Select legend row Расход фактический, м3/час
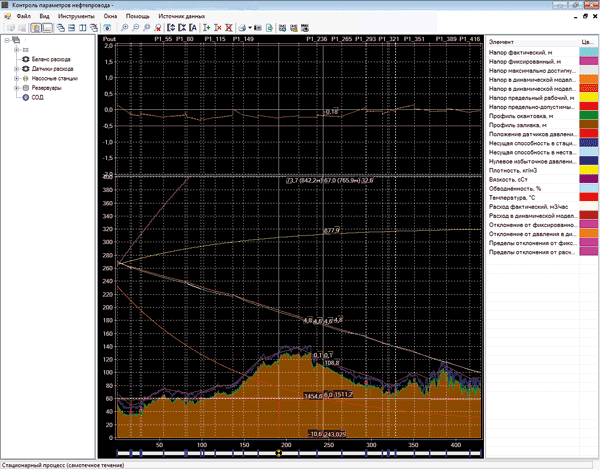The width and height of the screenshot is (600, 470). [542, 207]
